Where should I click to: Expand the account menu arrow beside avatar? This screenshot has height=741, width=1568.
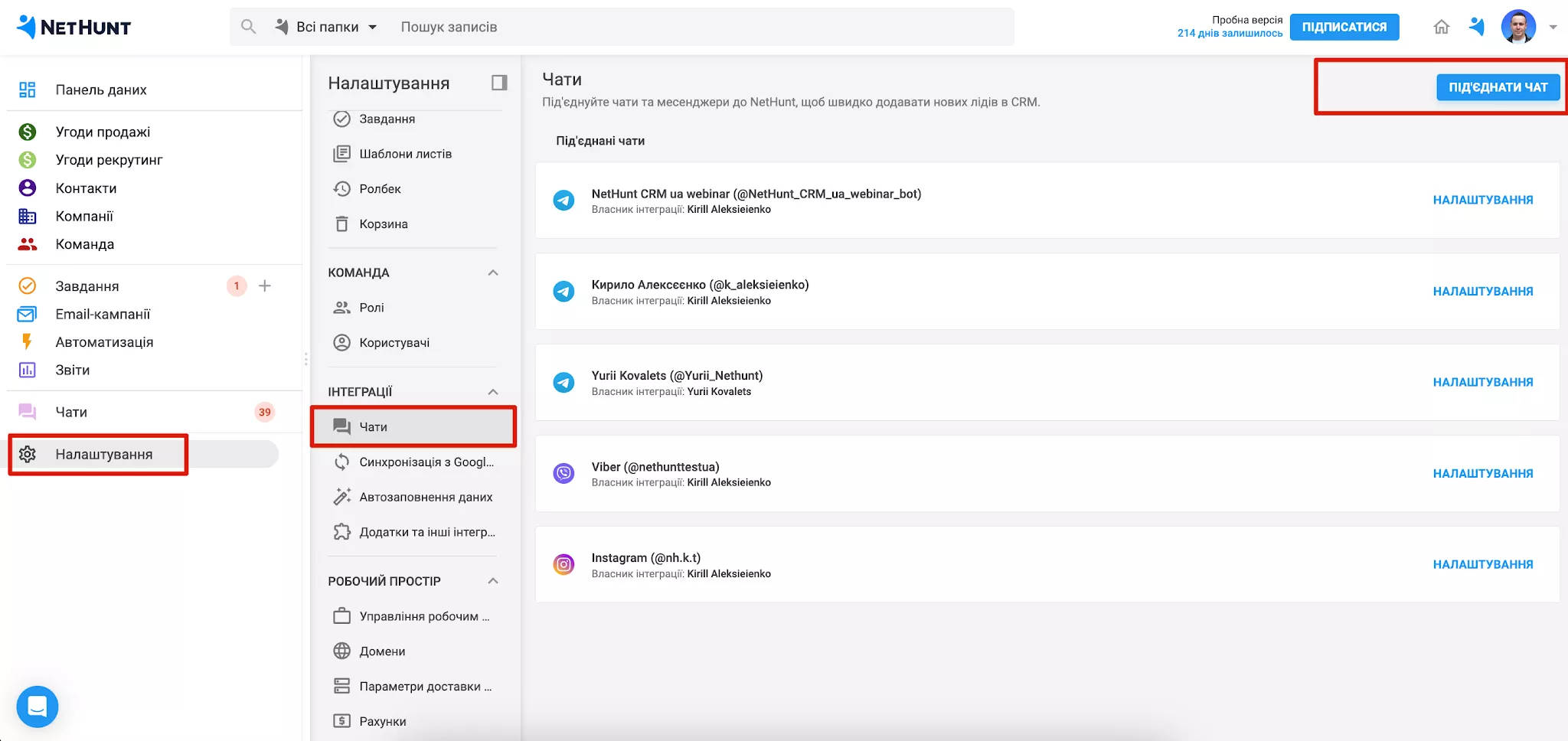point(1553,27)
